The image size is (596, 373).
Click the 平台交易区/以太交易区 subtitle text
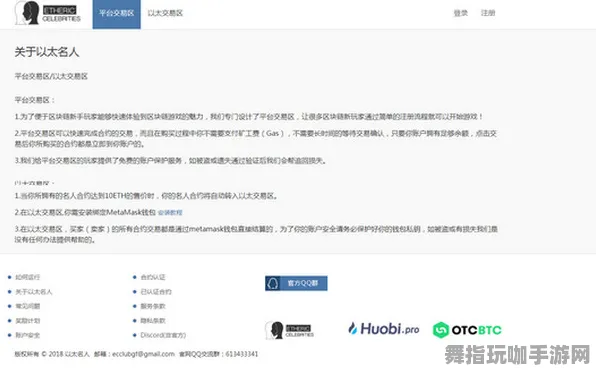point(51,76)
